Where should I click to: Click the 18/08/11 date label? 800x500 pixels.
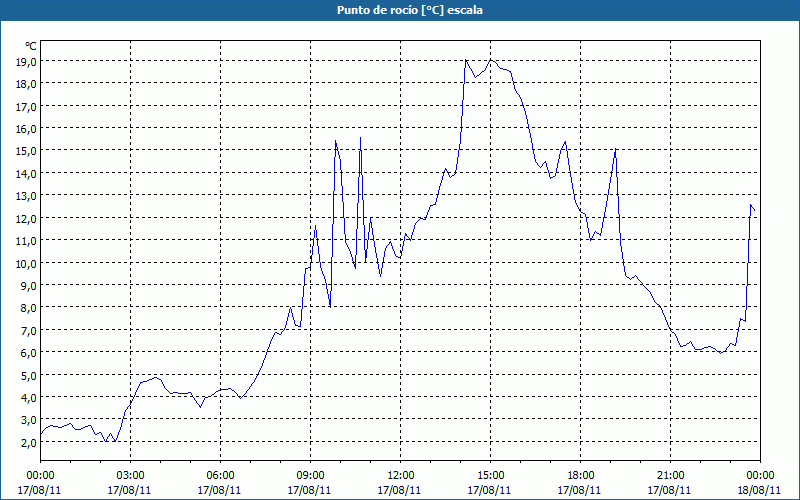(760, 490)
